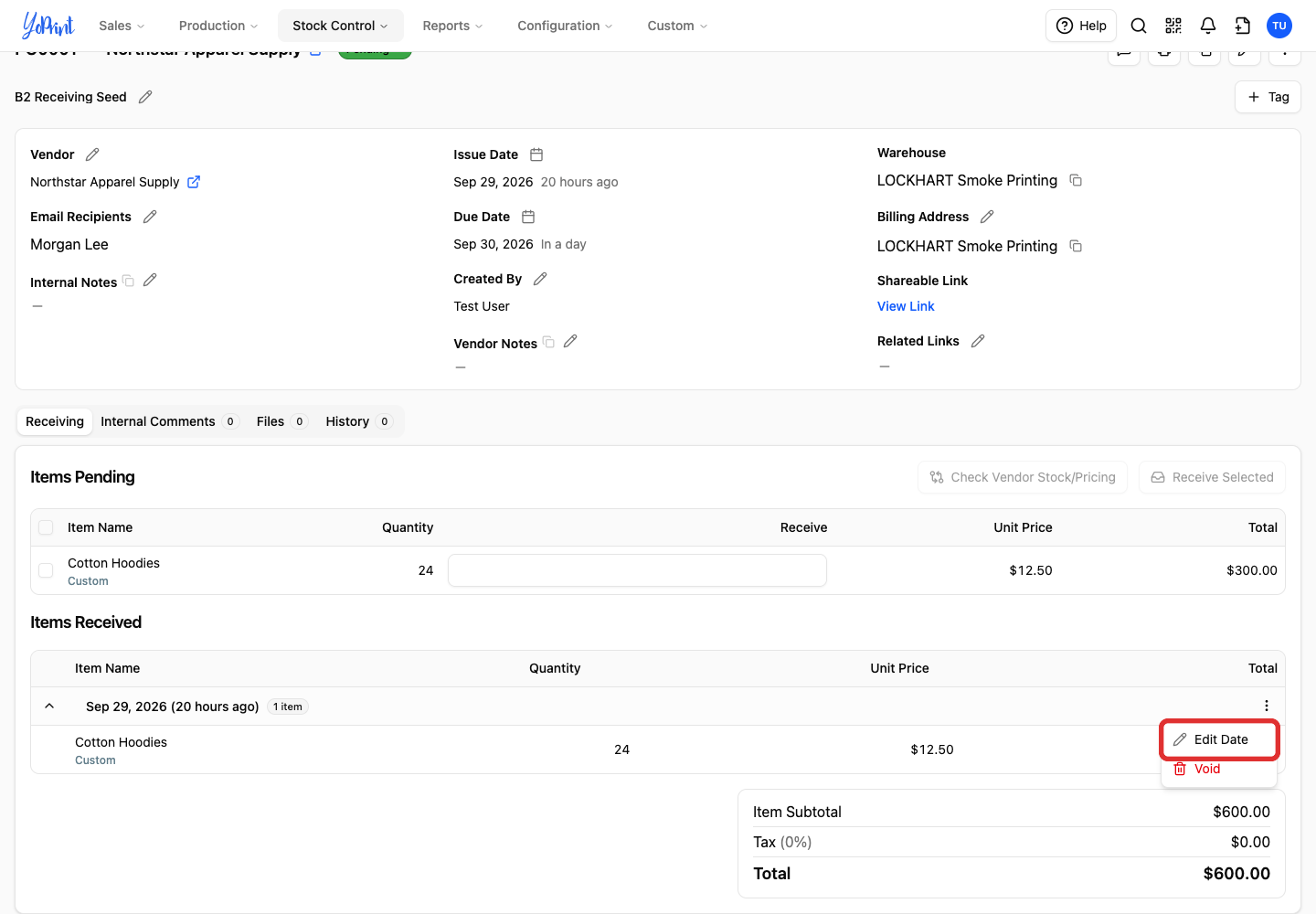Screen dimensions: 1316x914
Task: Tick the select-all checkbox in Items Pending
Action: coord(46,527)
